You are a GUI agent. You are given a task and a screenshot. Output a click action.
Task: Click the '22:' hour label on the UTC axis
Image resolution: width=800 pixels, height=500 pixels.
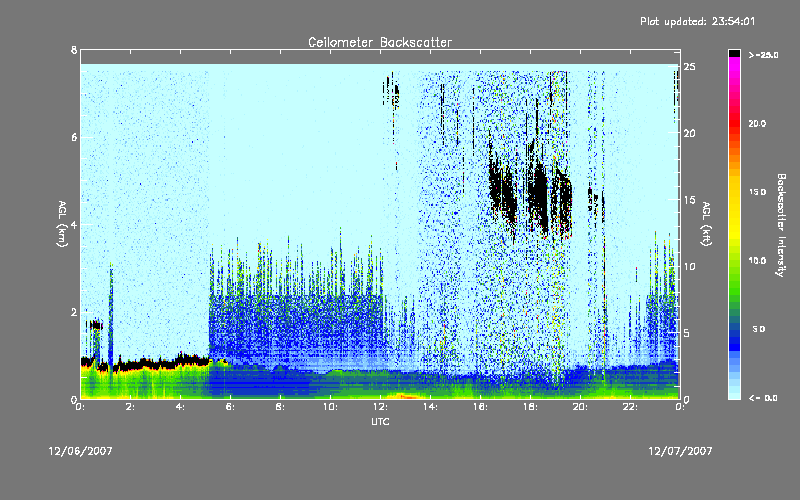pos(631,407)
